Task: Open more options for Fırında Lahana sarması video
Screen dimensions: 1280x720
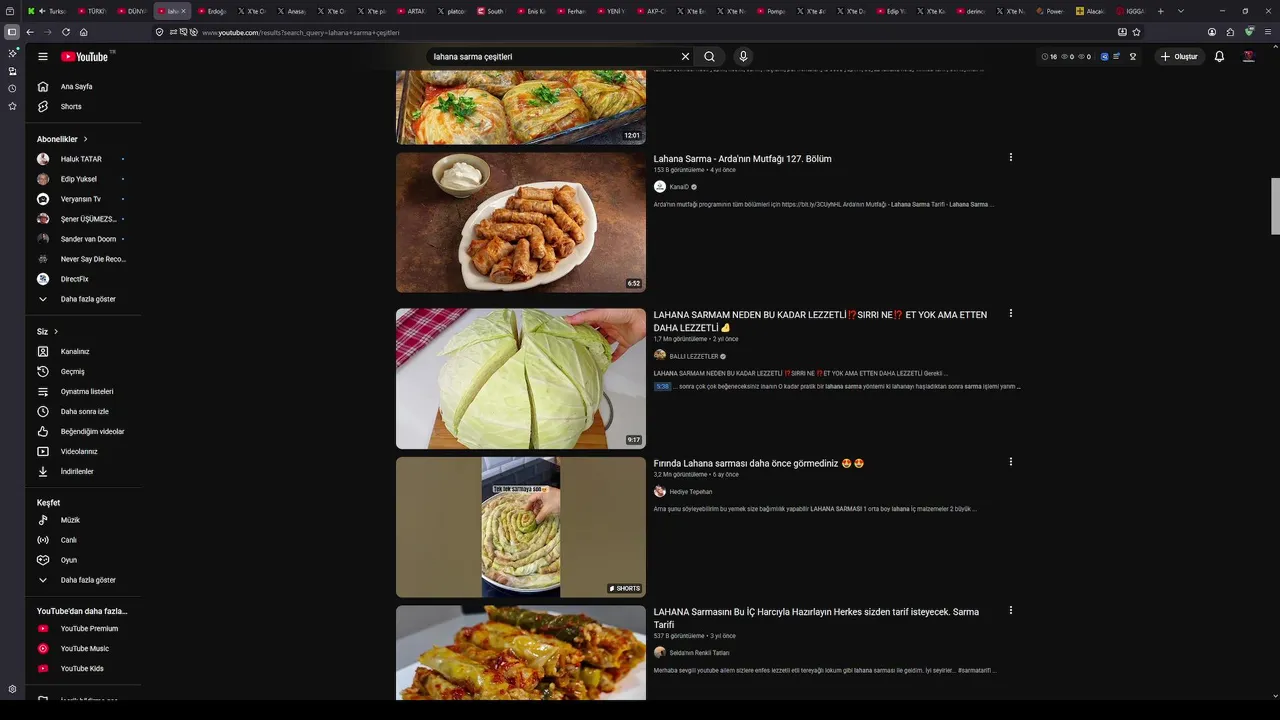Action: click(1011, 462)
